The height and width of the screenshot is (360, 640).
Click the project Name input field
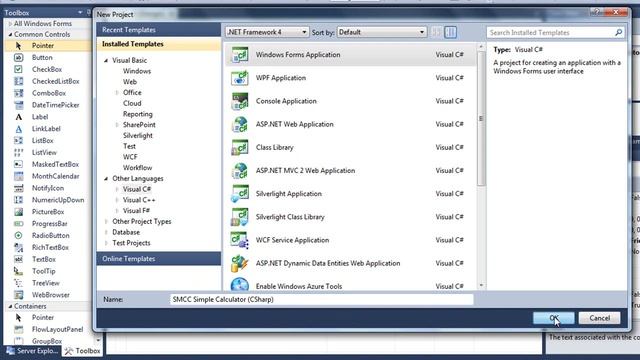coord(322,300)
